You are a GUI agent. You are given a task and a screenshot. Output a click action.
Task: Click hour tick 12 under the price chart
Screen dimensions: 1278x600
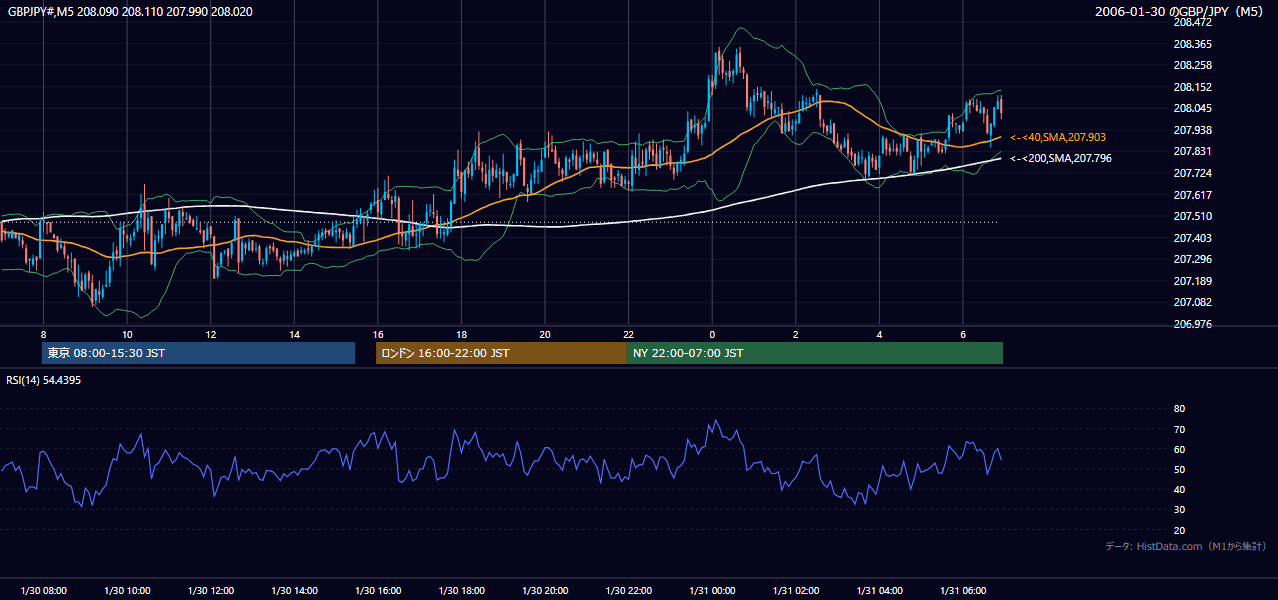(211, 334)
